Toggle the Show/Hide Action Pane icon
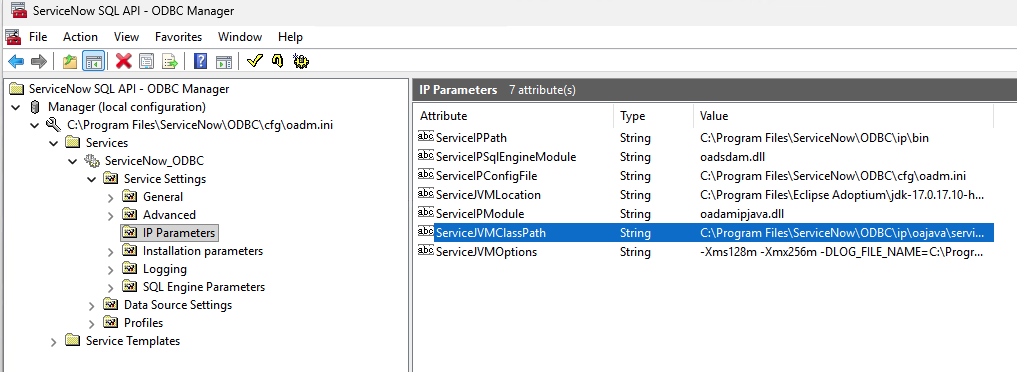 (x=224, y=62)
